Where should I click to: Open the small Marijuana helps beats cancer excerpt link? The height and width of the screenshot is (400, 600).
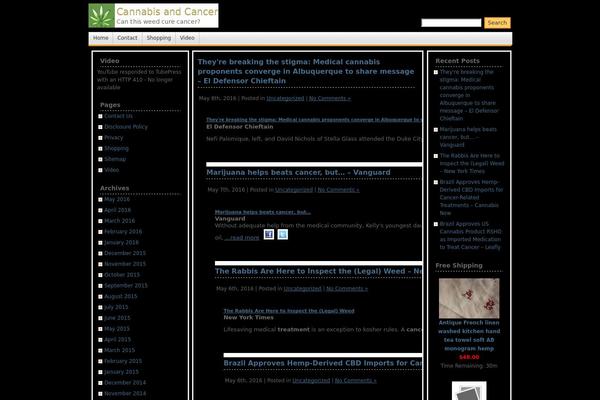pos(262,212)
